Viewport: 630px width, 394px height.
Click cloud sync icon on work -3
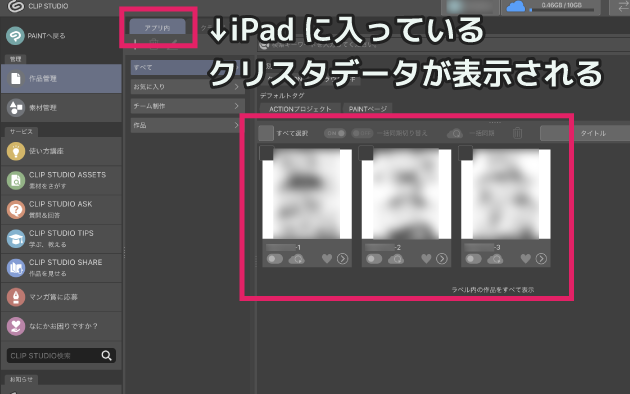(495, 259)
